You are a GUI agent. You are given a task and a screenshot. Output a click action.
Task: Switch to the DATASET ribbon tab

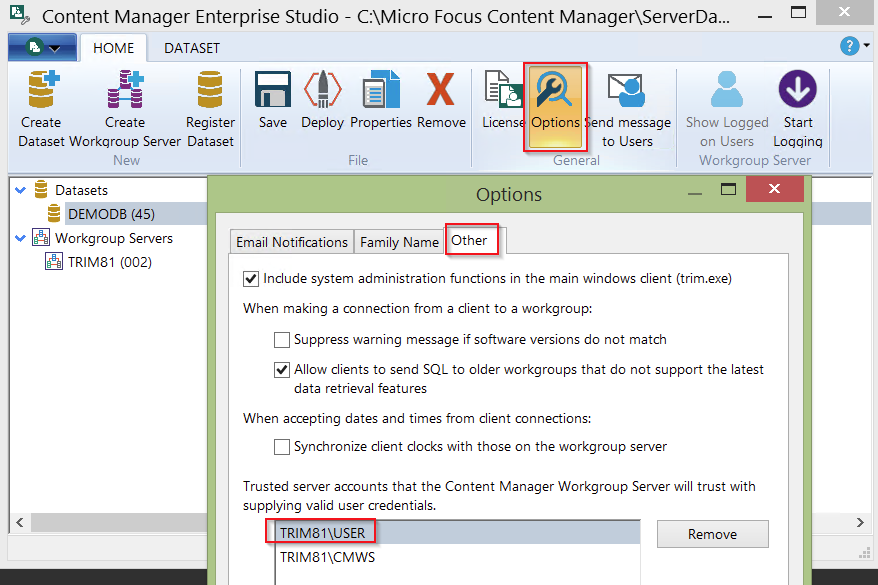192,48
